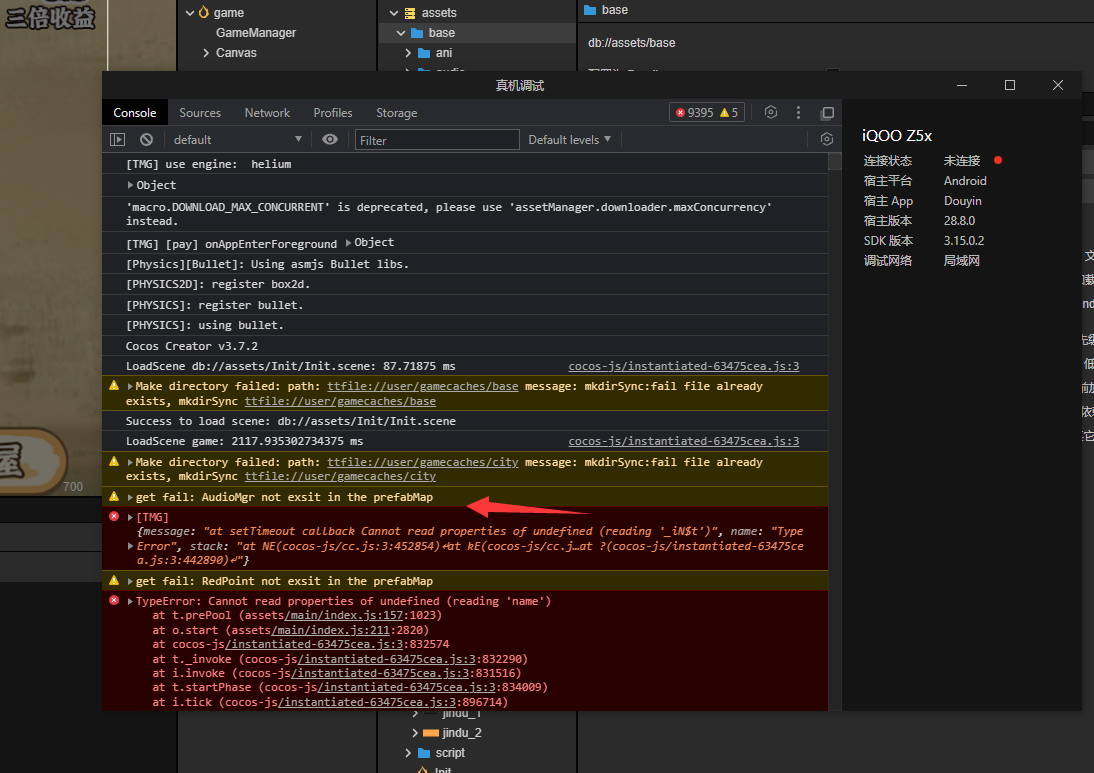Screen dimensions: 1094x773
Task: Toggle the dock side panel icon
Action: (827, 112)
